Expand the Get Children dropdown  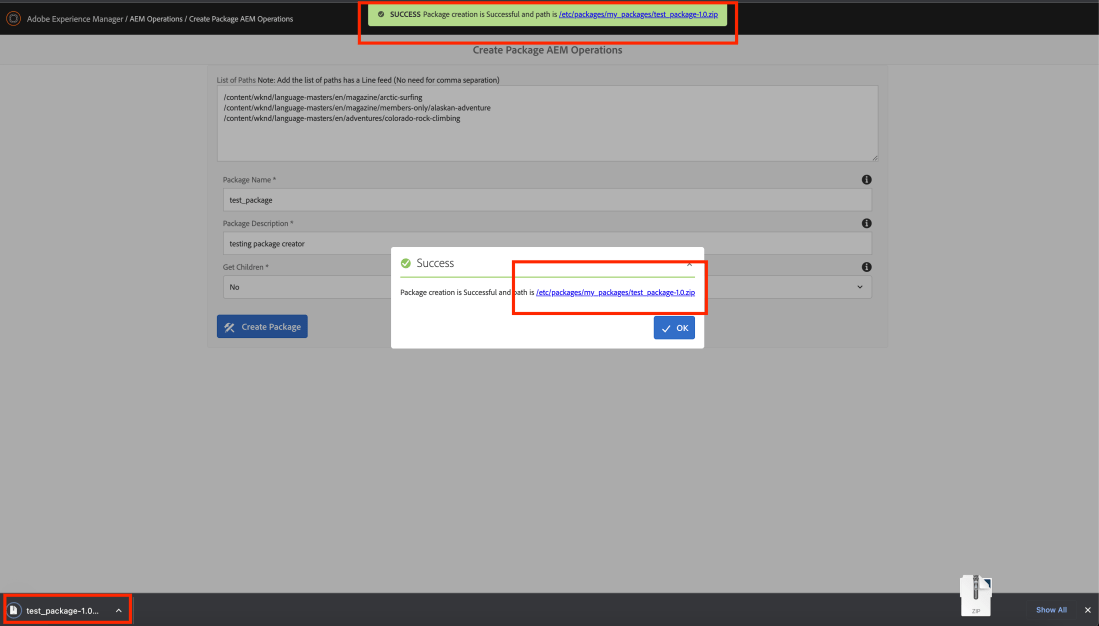tap(859, 287)
